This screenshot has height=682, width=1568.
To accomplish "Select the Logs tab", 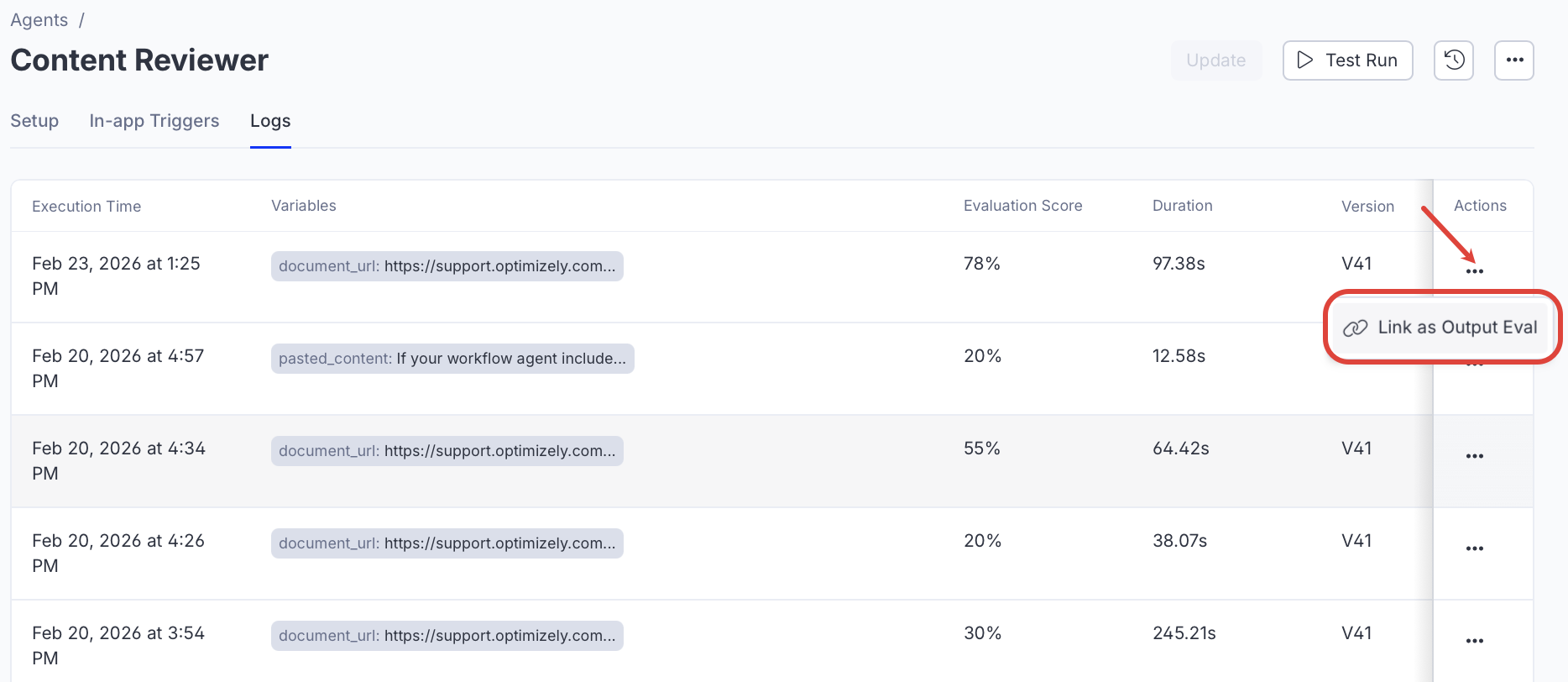I will coord(270,121).
